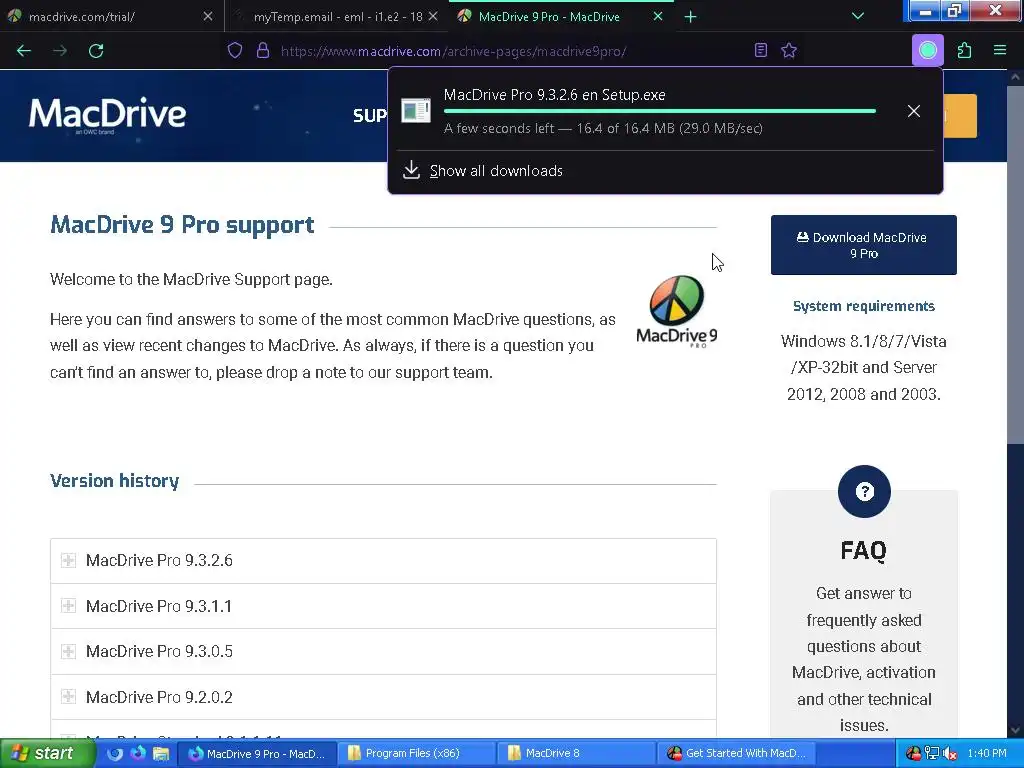
Task: Click the FAQ question mark icon
Action: 864,491
